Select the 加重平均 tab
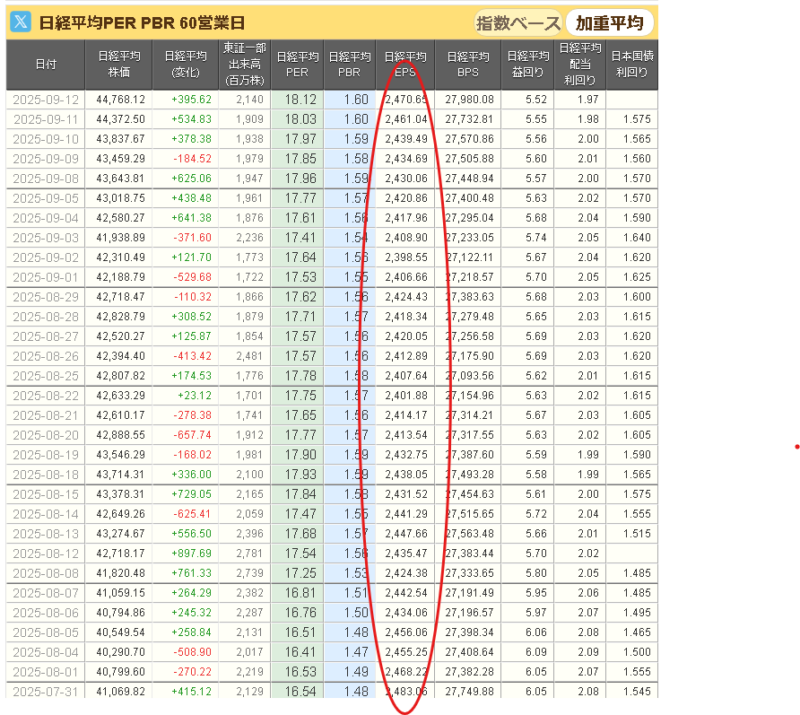The width and height of the screenshot is (800, 715). 609,23
